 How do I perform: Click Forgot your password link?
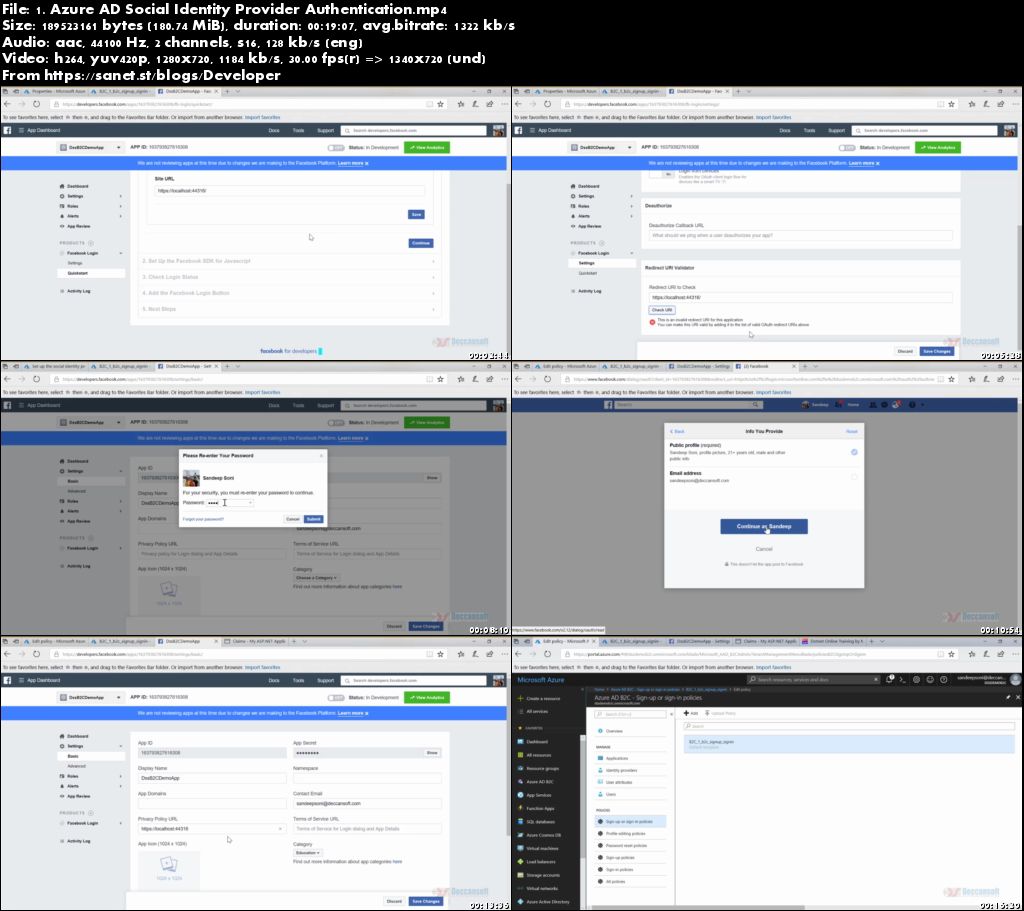[203, 519]
